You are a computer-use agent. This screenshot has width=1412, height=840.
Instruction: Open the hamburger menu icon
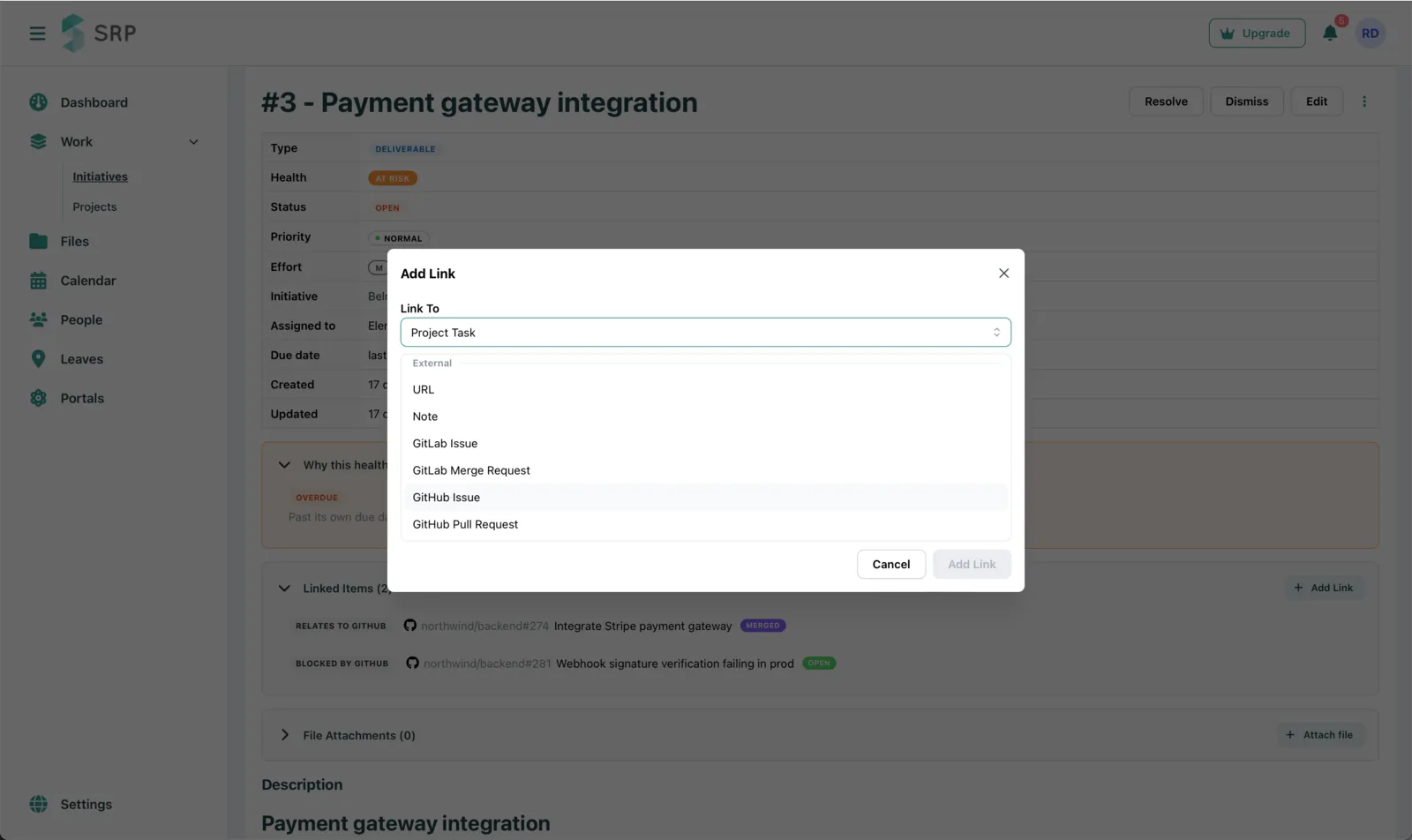point(37,34)
